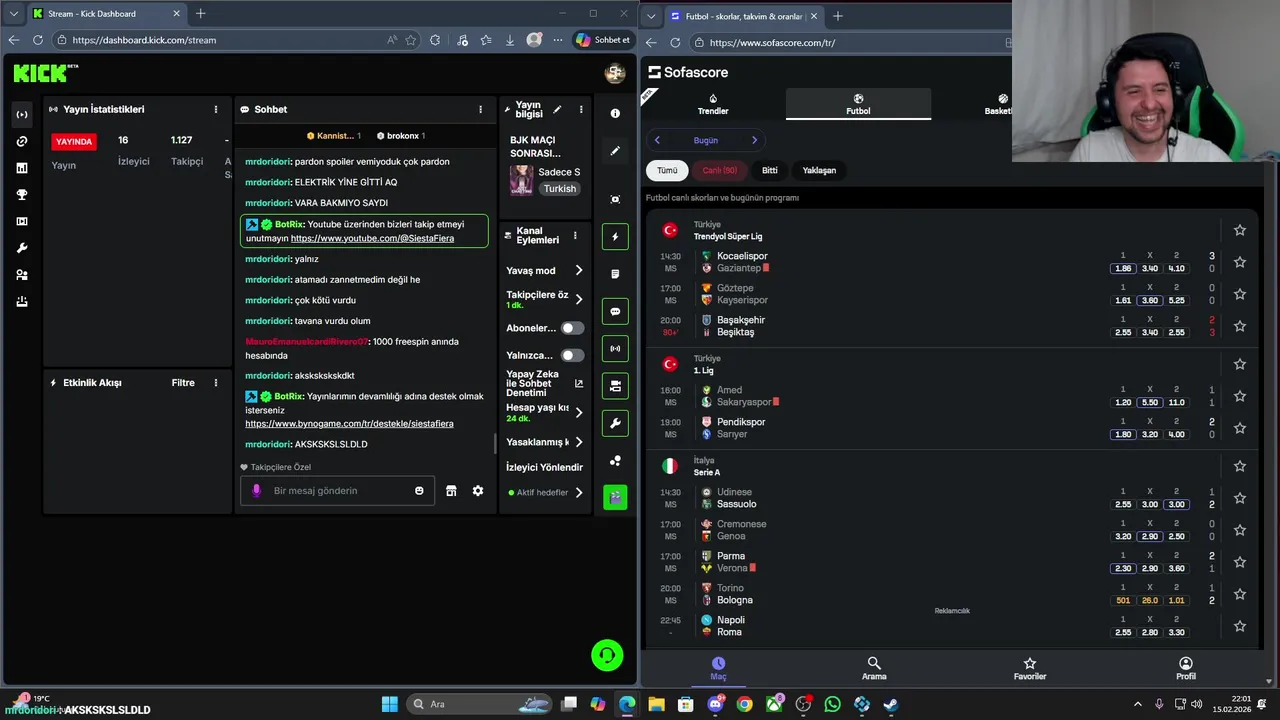Open the community users icon in Kick sidebar
The height and width of the screenshot is (720, 1280).
point(22,275)
